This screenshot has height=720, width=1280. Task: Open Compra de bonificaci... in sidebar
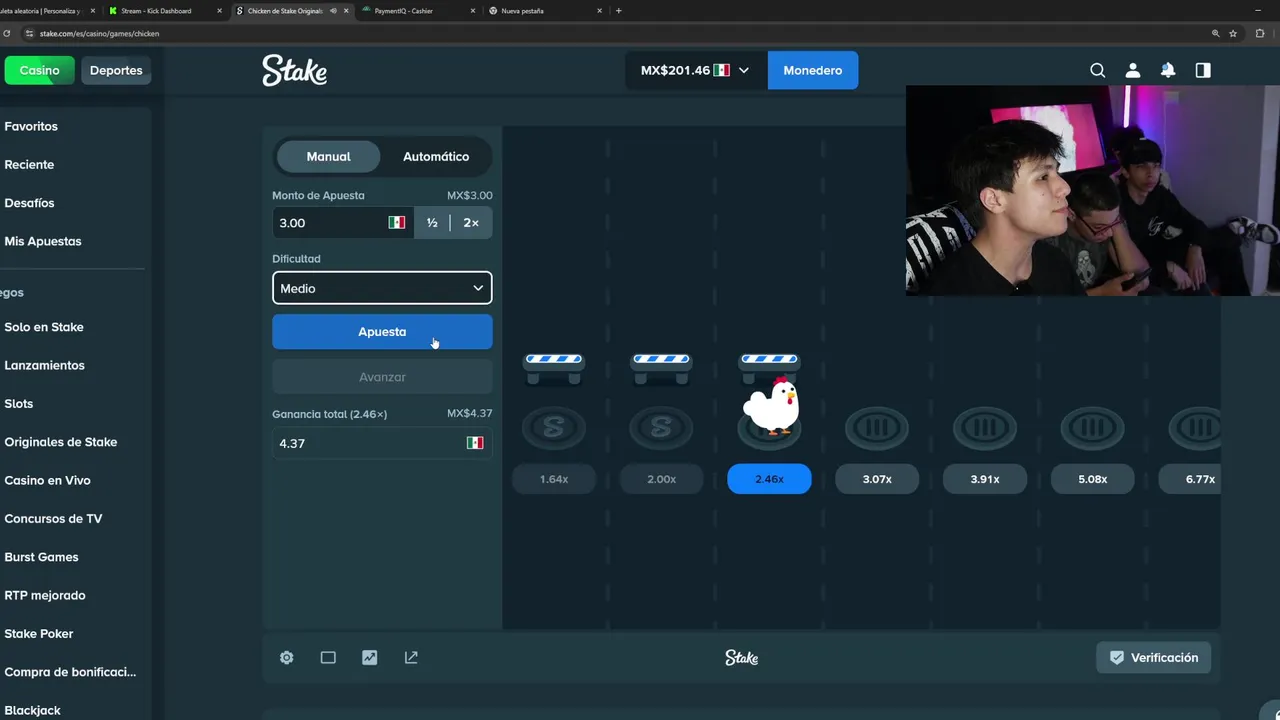pos(70,672)
